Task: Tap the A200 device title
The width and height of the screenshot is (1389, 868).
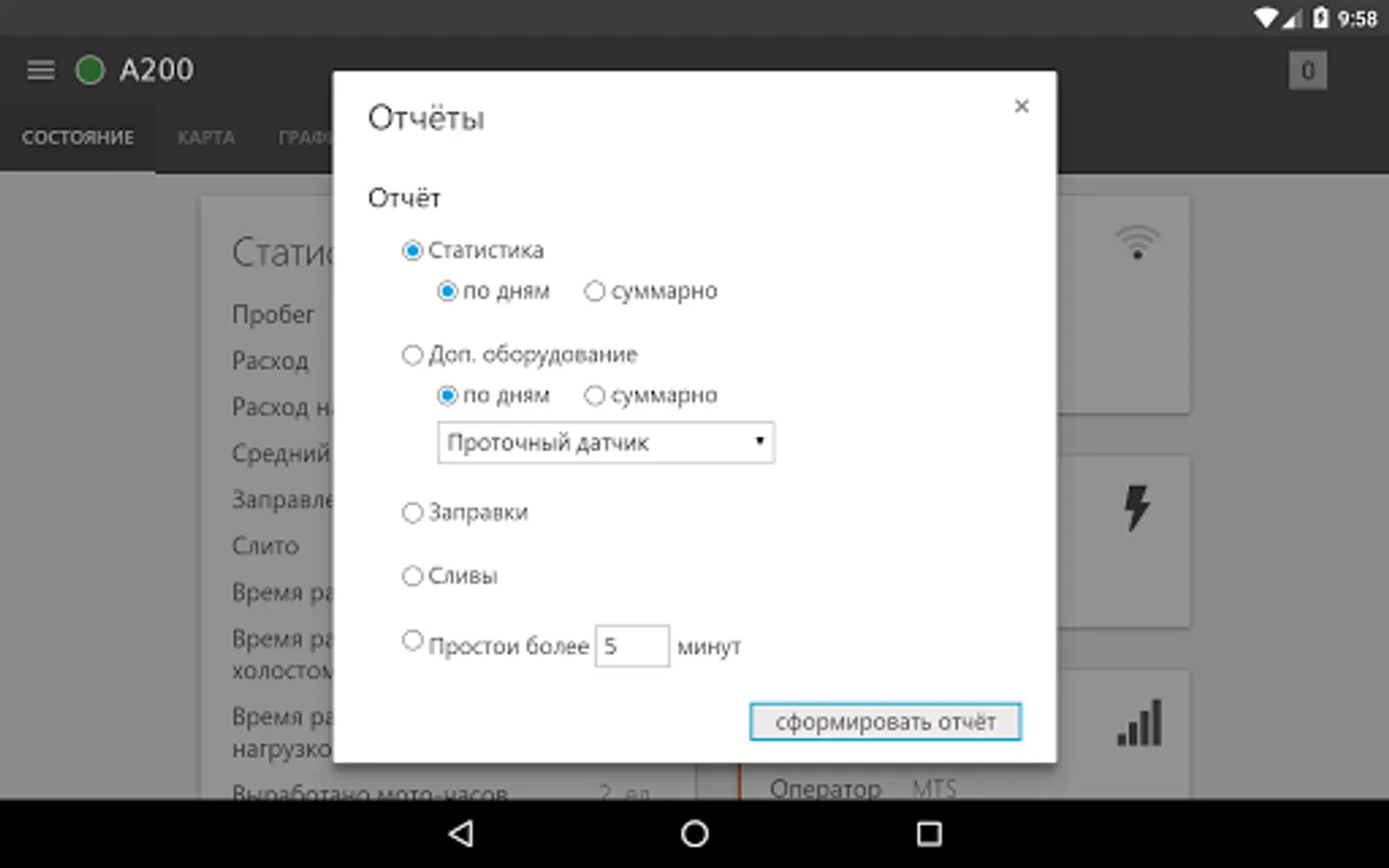Action: point(156,69)
